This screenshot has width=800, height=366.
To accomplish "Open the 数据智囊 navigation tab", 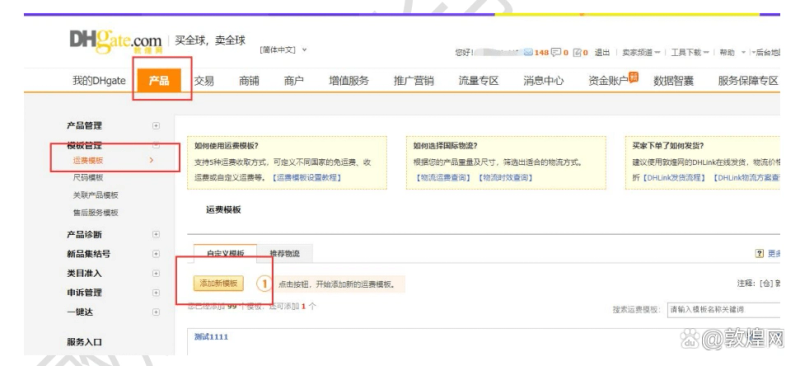I will [673, 81].
